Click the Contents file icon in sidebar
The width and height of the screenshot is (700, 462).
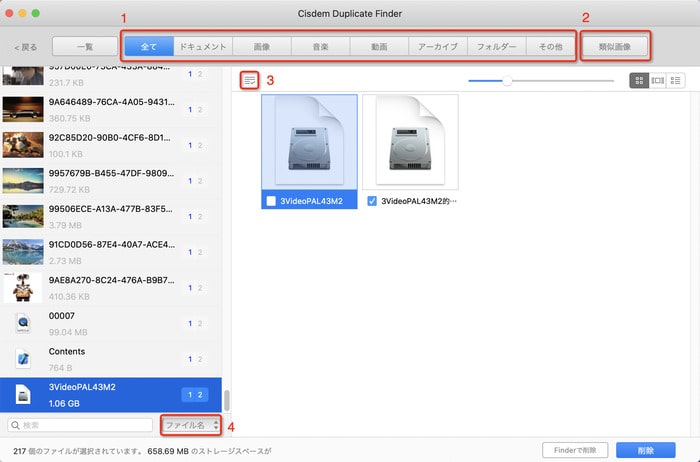point(22,359)
